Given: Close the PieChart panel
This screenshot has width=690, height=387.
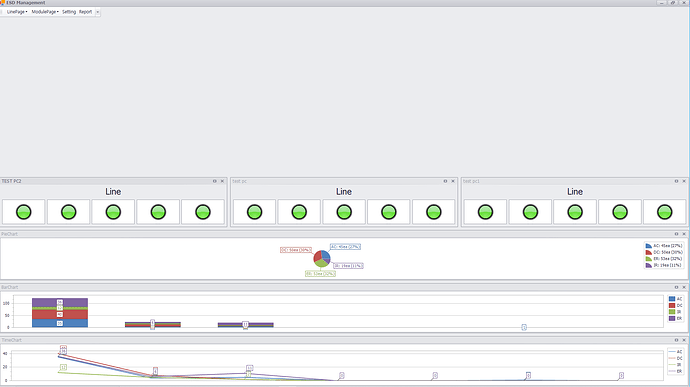Looking at the screenshot, I should pyautogui.click(x=684, y=234).
